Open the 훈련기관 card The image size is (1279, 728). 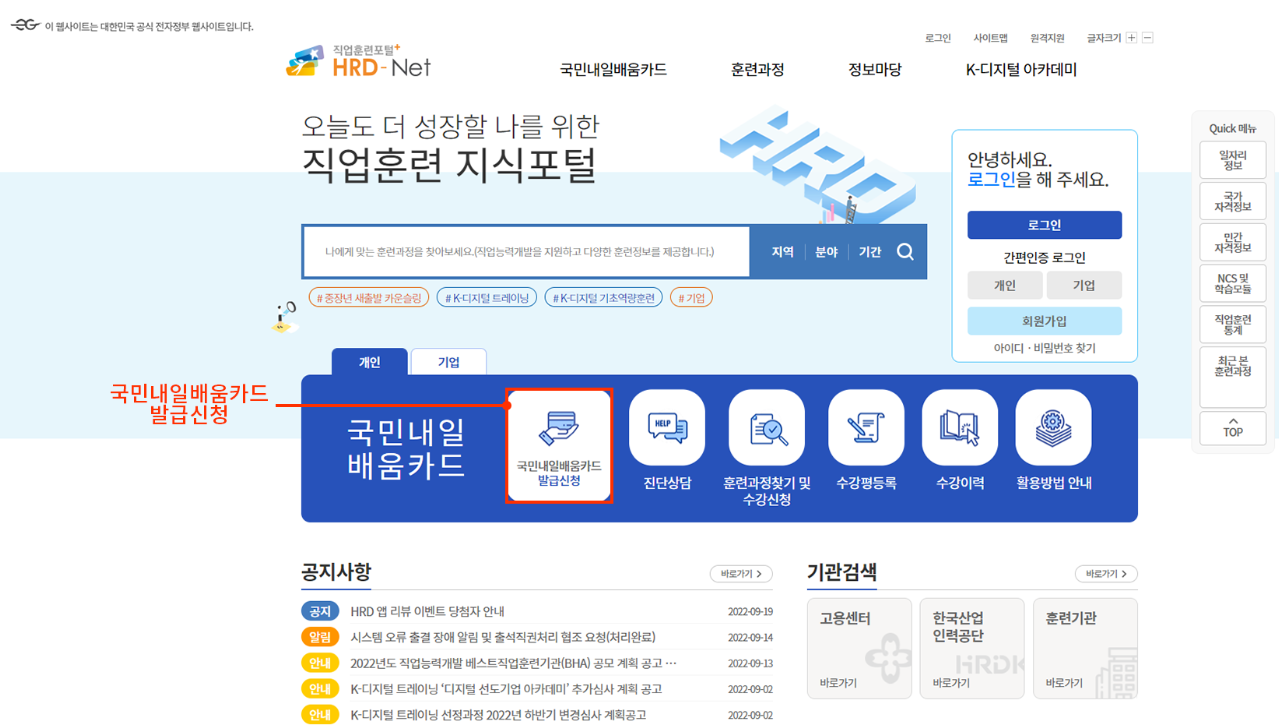tap(1085, 648)
